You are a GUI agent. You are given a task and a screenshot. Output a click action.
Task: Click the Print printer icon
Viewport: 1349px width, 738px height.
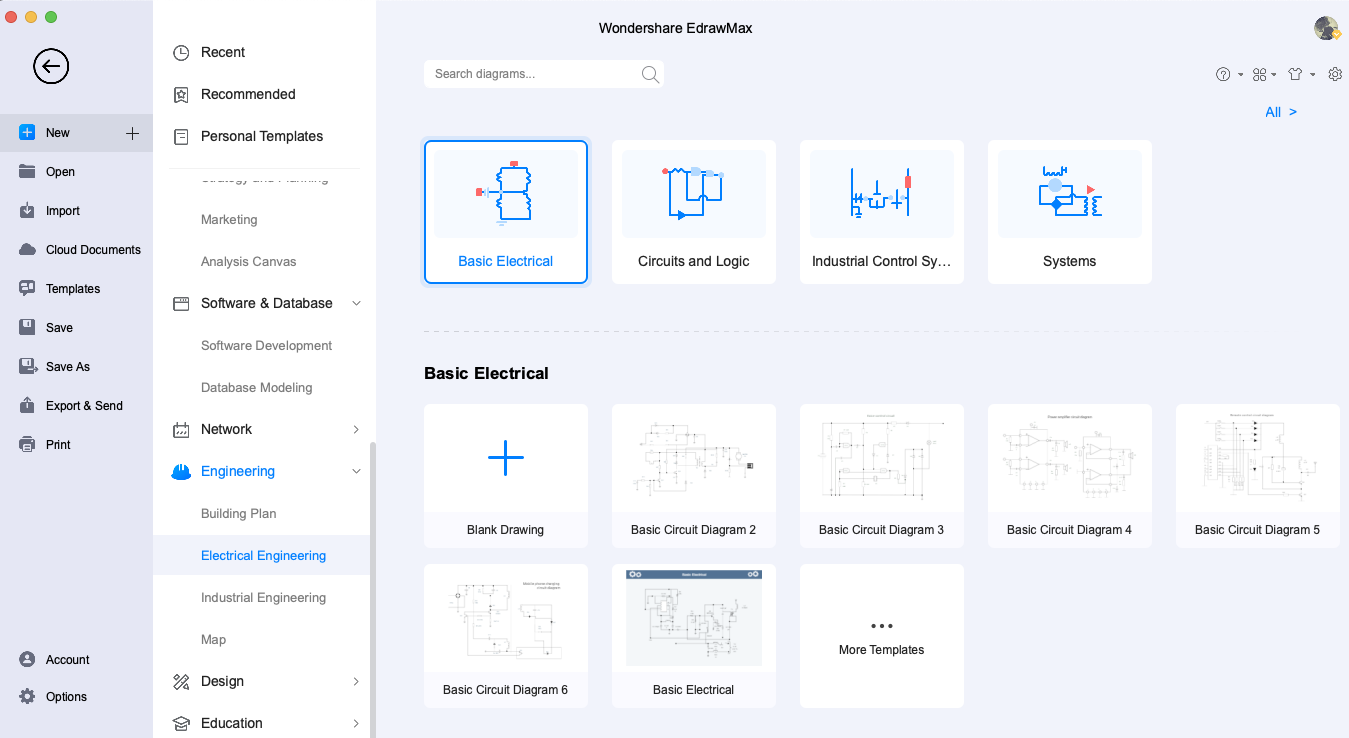click(x=27, y=445)
